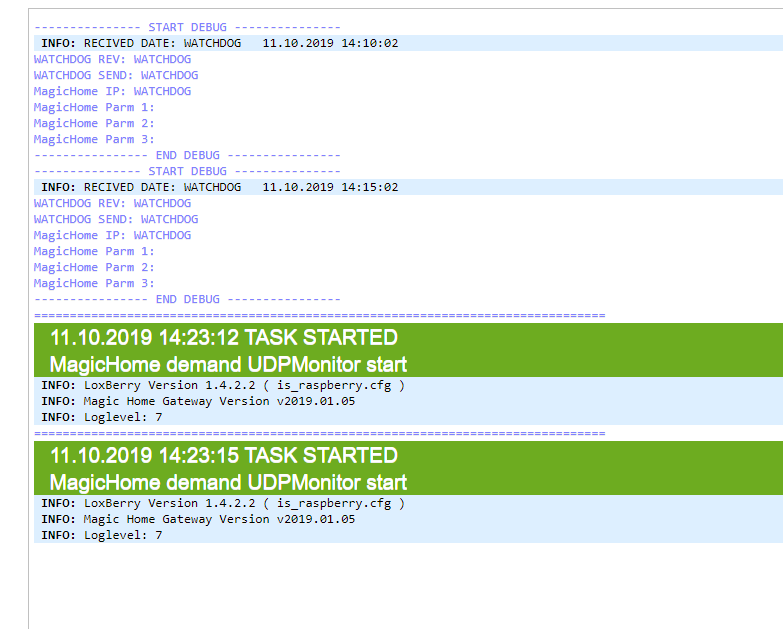Click 'MagicHome Parm 2:' in the 14:10:02 debug block
Screen dimensions: 783x629
94,123
